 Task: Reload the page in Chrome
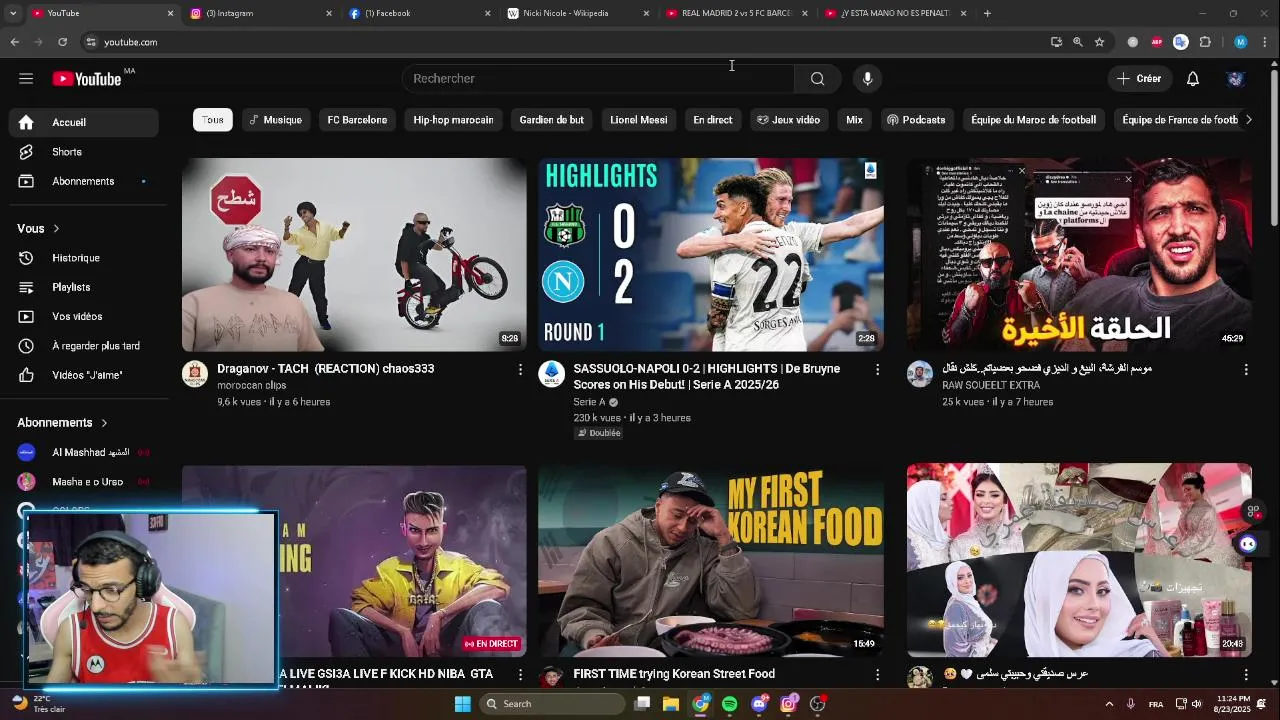(62, 42)
